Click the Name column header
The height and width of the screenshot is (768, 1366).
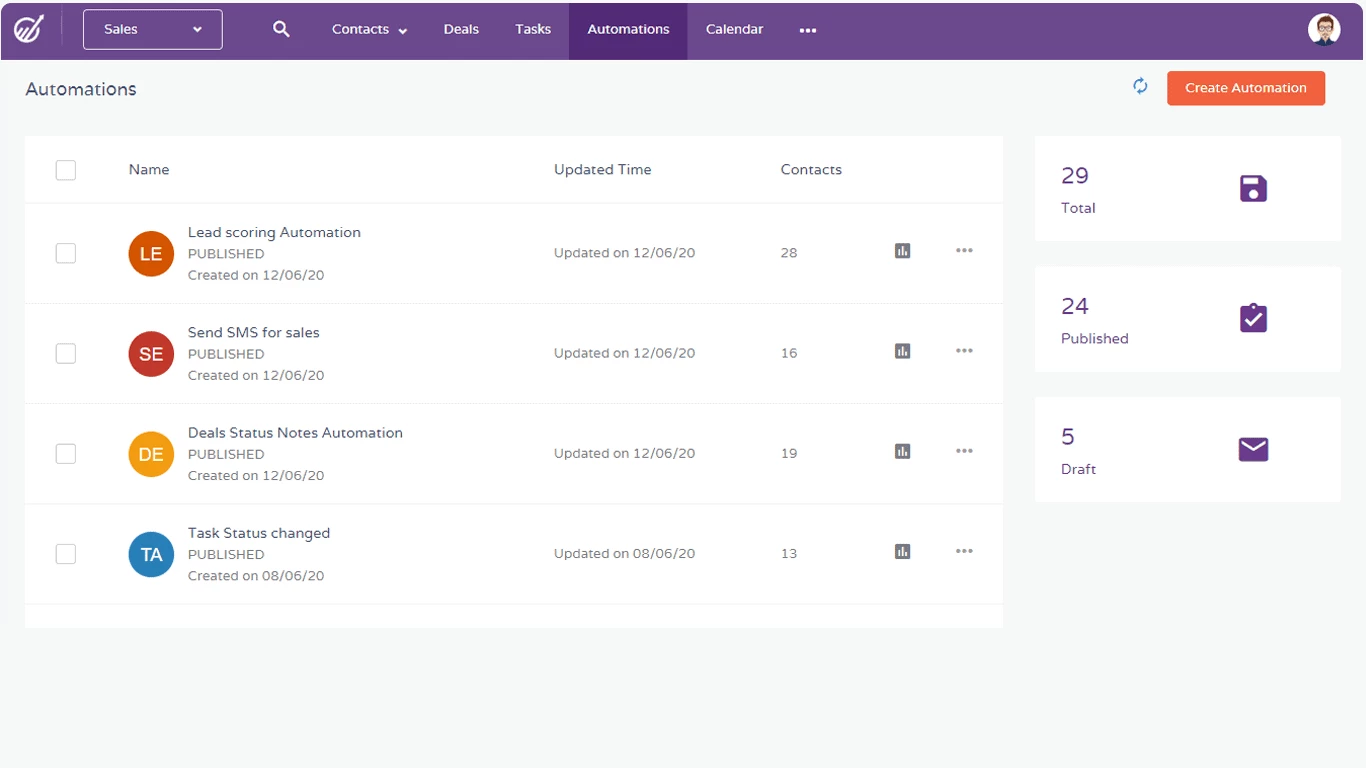(x=149, y=170)
